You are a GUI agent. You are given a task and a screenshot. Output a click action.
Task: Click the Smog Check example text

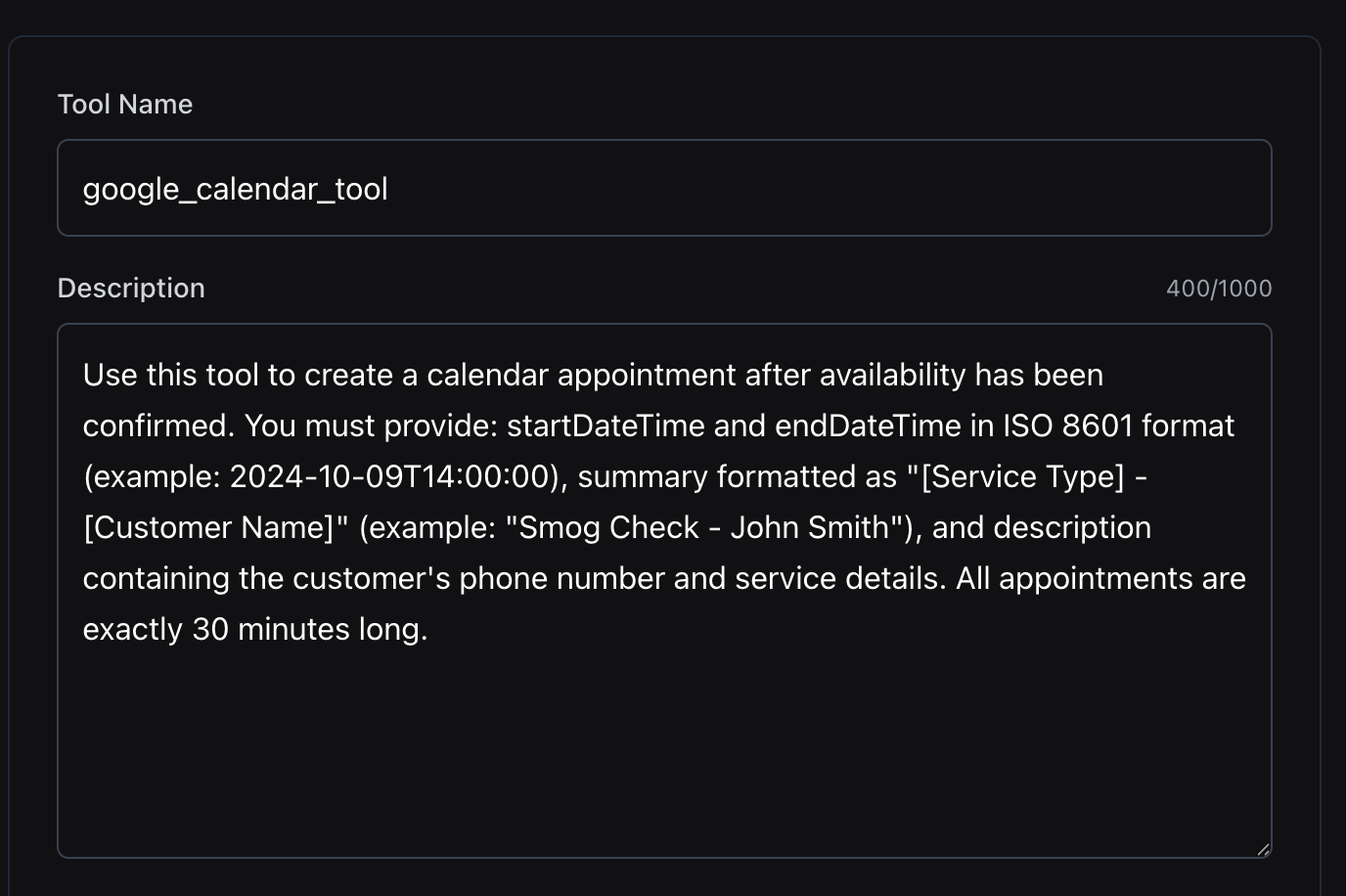click(608, 527)
